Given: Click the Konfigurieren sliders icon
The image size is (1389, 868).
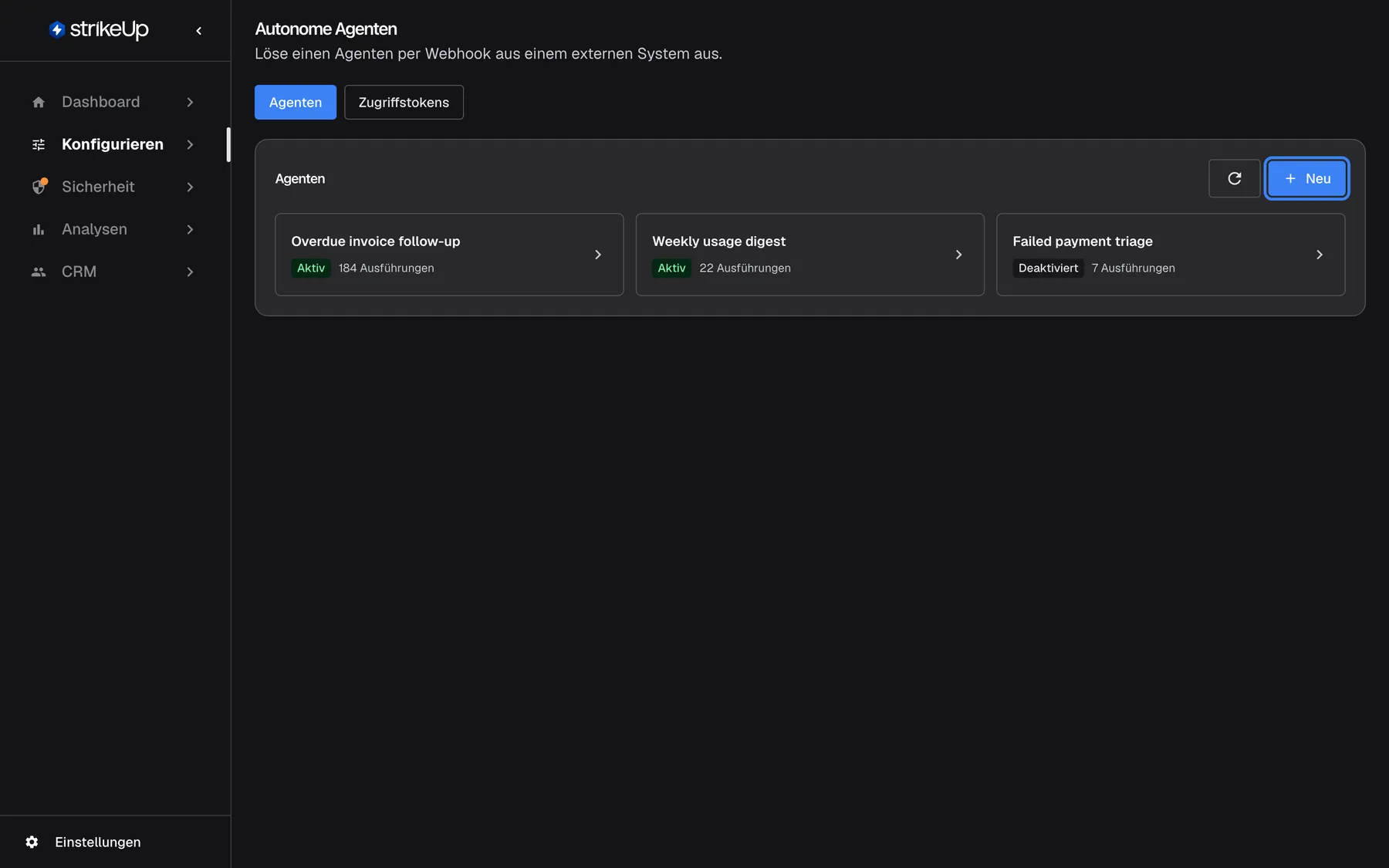Looking at the screenshot, I should click(x=39, y=144).
